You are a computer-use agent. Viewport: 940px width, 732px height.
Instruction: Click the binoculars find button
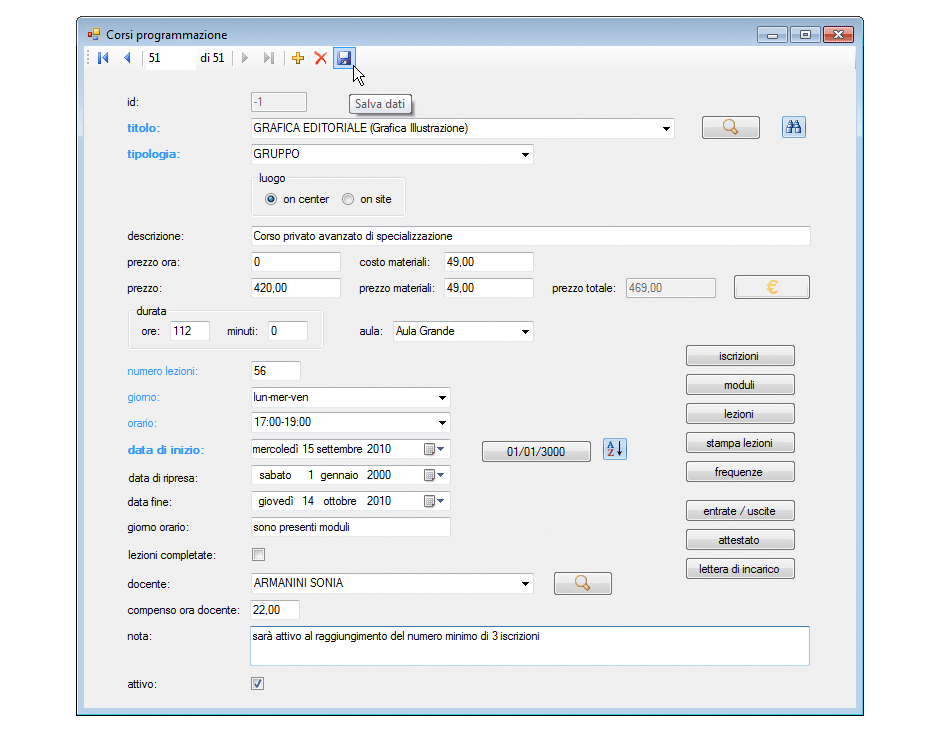point(794,127)
